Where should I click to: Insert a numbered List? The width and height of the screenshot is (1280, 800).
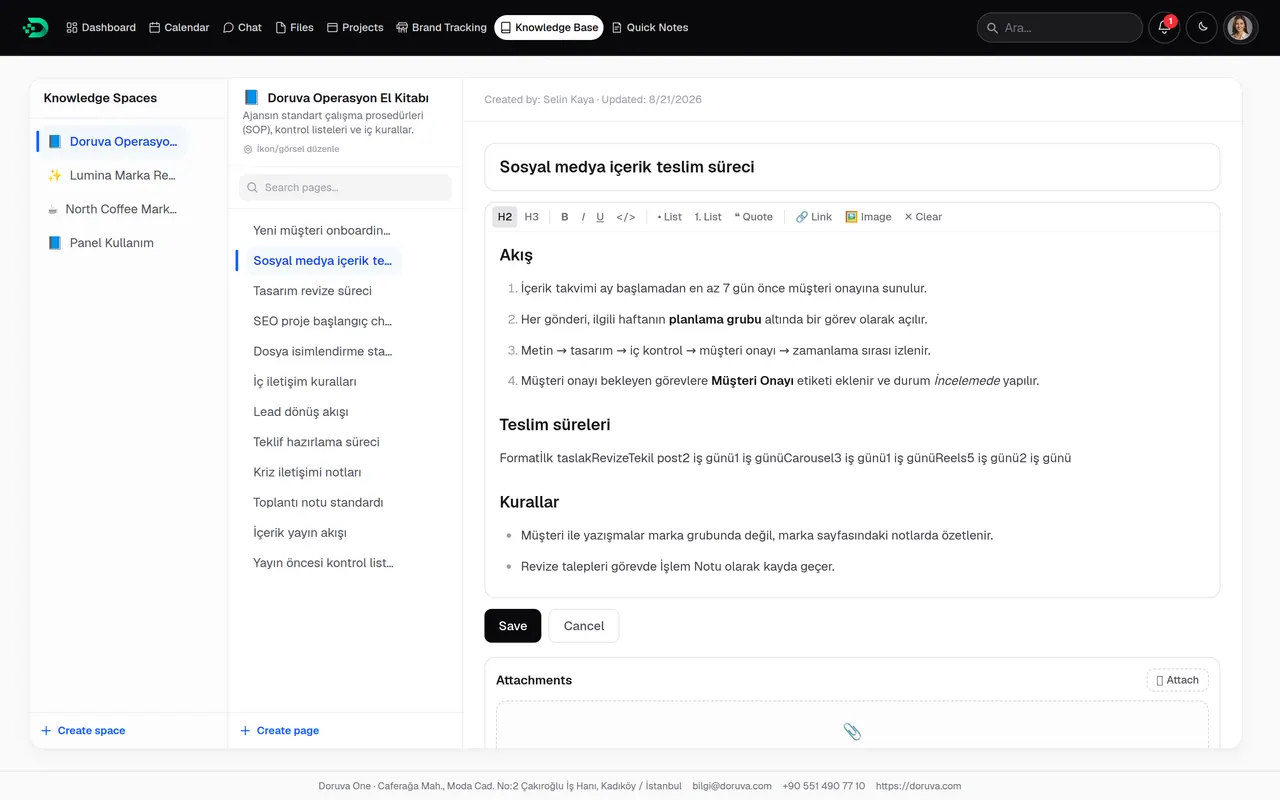point(708,217)
